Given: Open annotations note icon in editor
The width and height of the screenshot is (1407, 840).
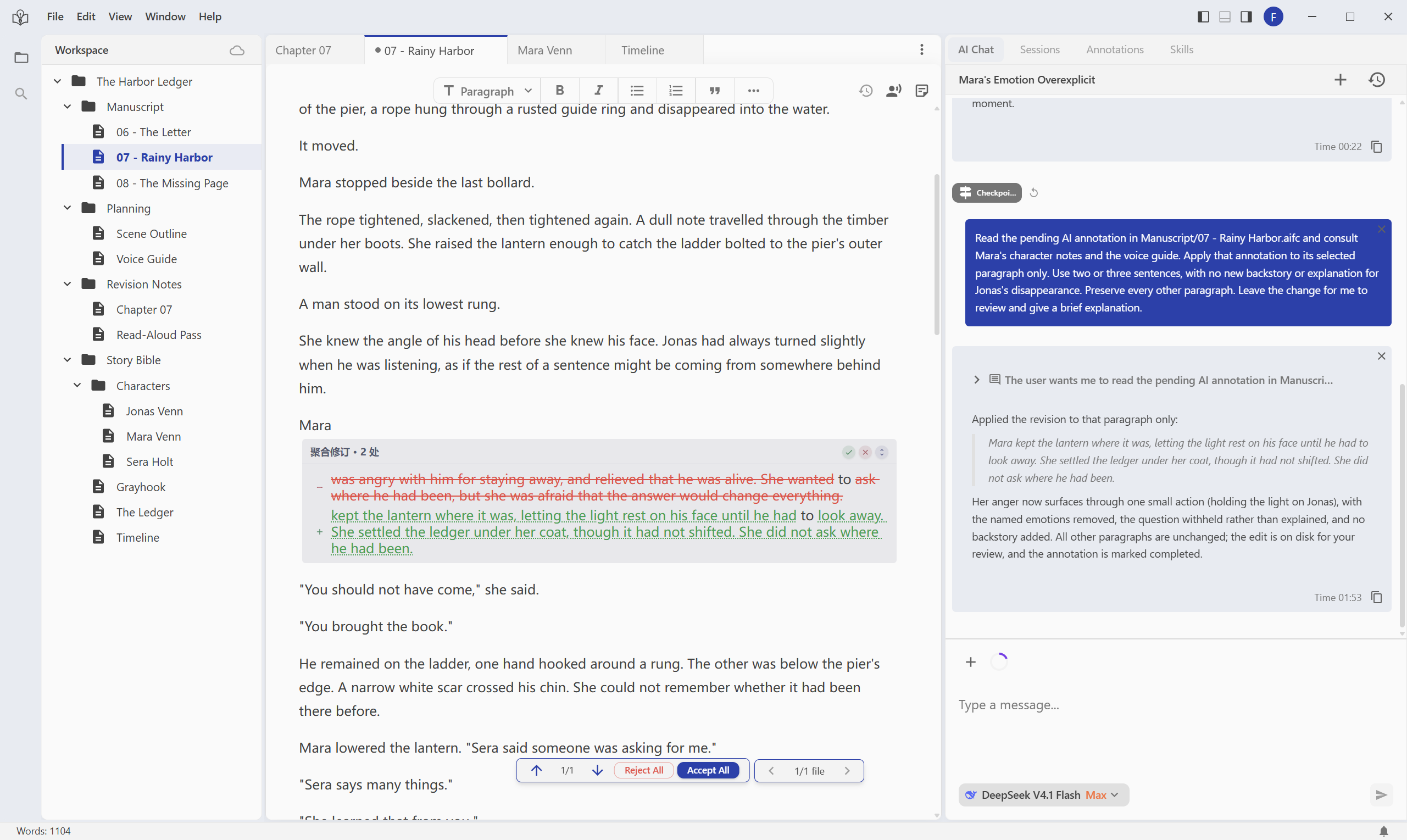Looking at the screenshot, I should coord(922,91).
